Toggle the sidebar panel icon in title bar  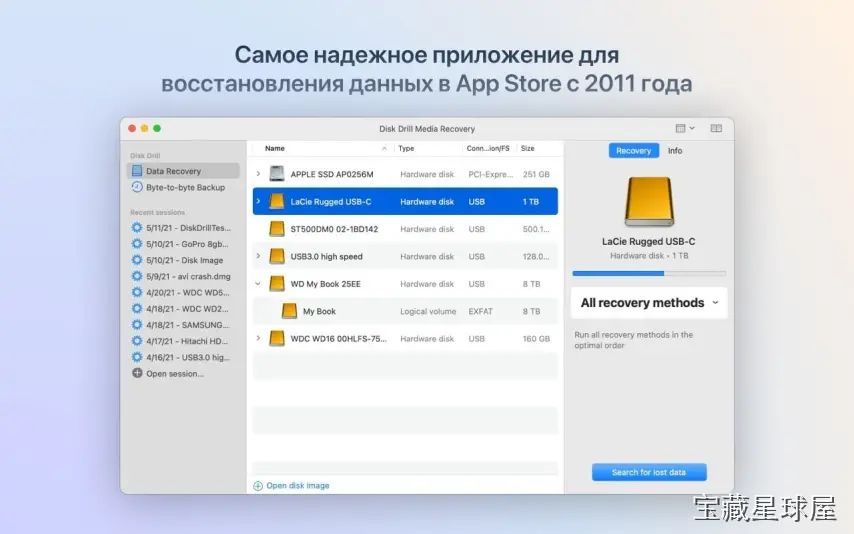[x=716, y=128]
